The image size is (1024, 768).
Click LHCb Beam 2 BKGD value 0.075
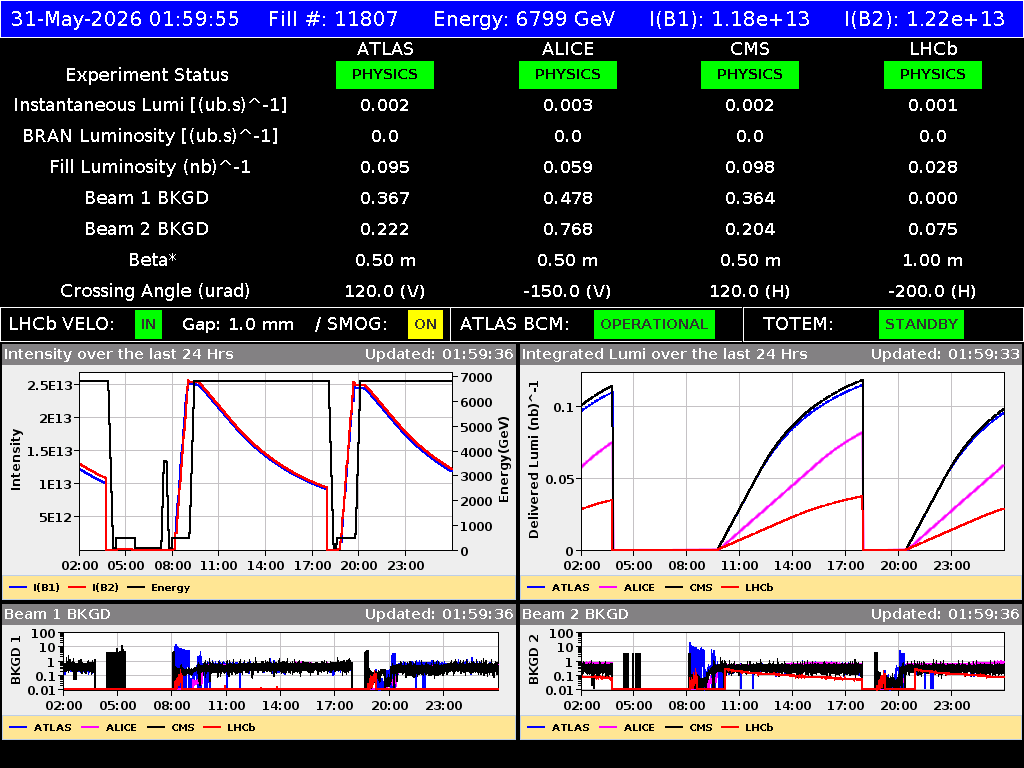coord(933,229)
